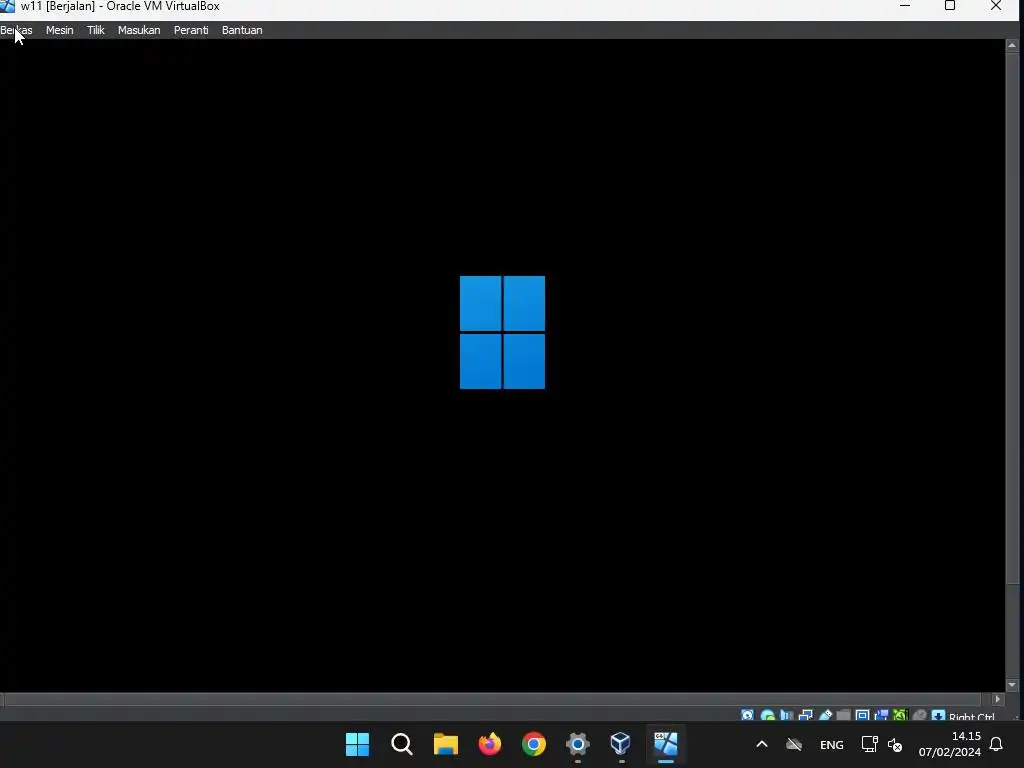Open the clock showing 14.15 07/02/2024

click(950, 744)
